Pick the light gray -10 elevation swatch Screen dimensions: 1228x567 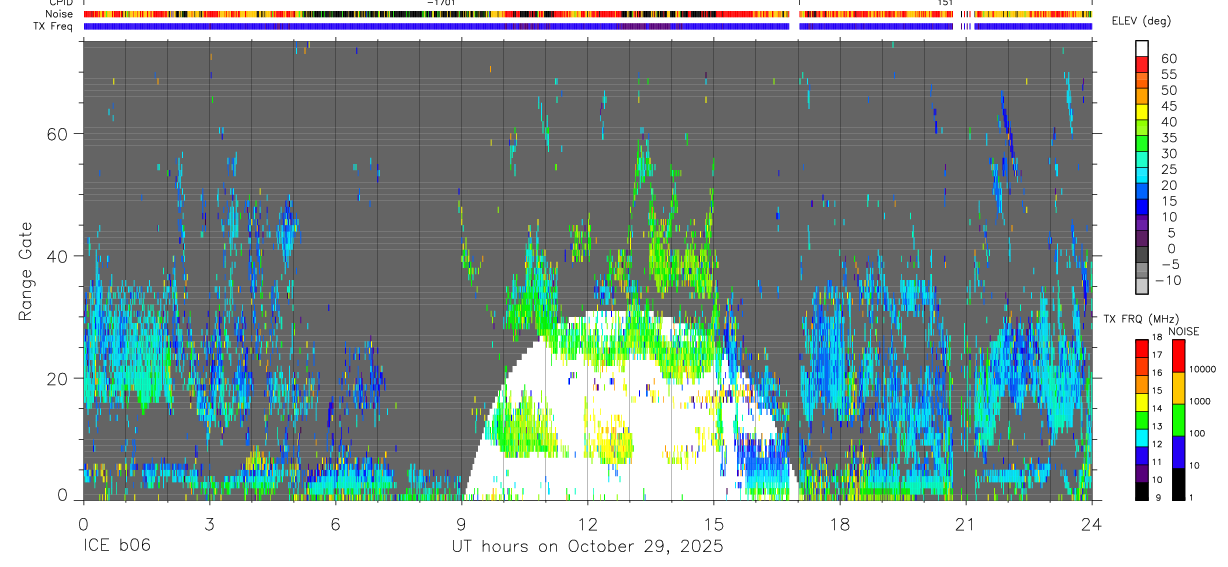tap(1143, 285)
